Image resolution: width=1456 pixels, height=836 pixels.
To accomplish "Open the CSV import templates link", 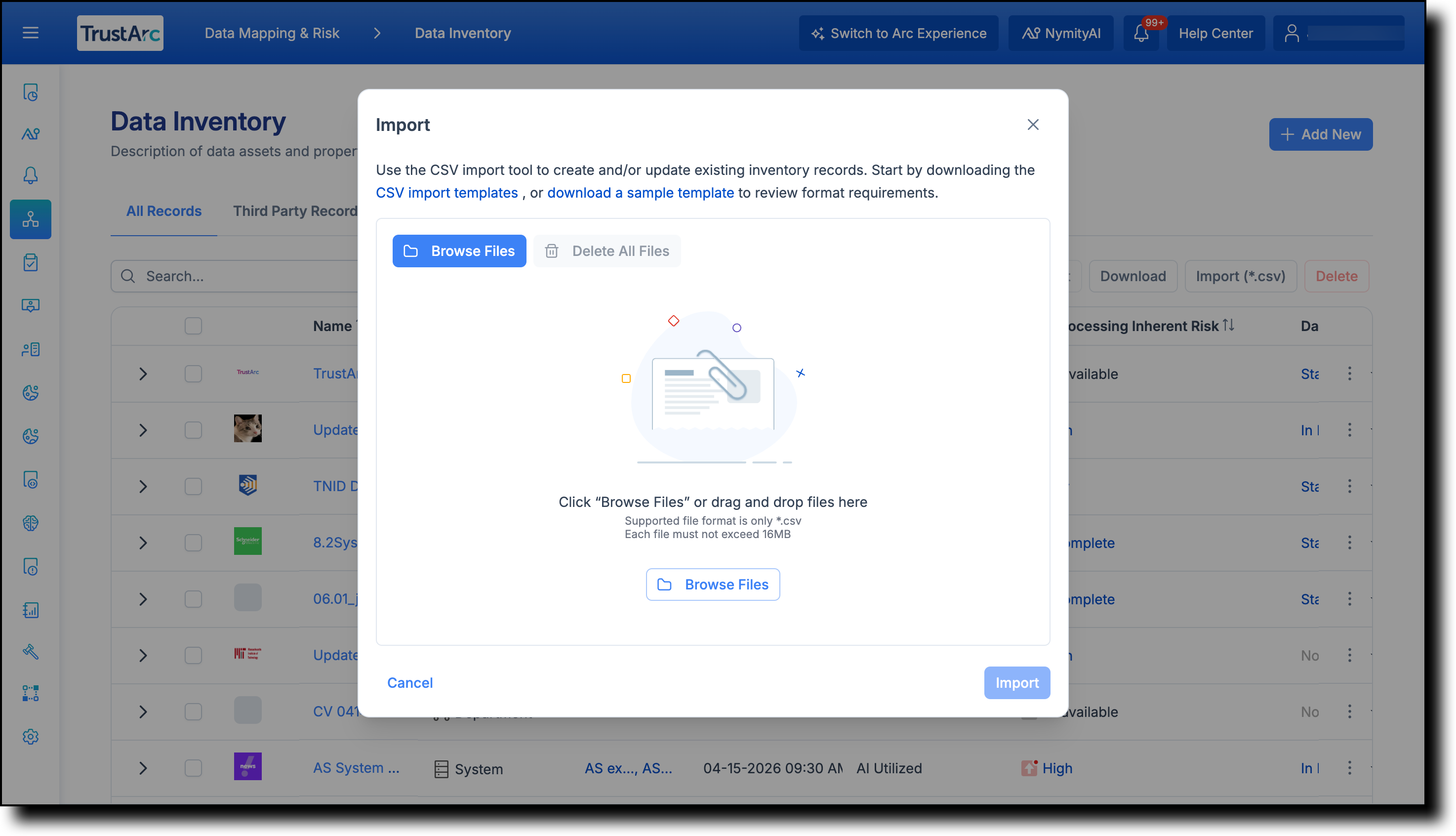I will click(x=446, y=192).
